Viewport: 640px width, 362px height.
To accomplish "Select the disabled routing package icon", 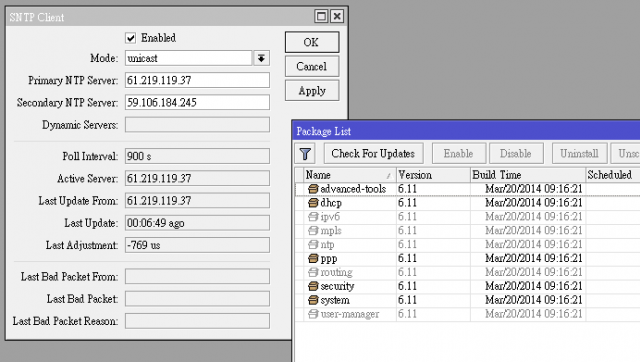I will 313,272.
